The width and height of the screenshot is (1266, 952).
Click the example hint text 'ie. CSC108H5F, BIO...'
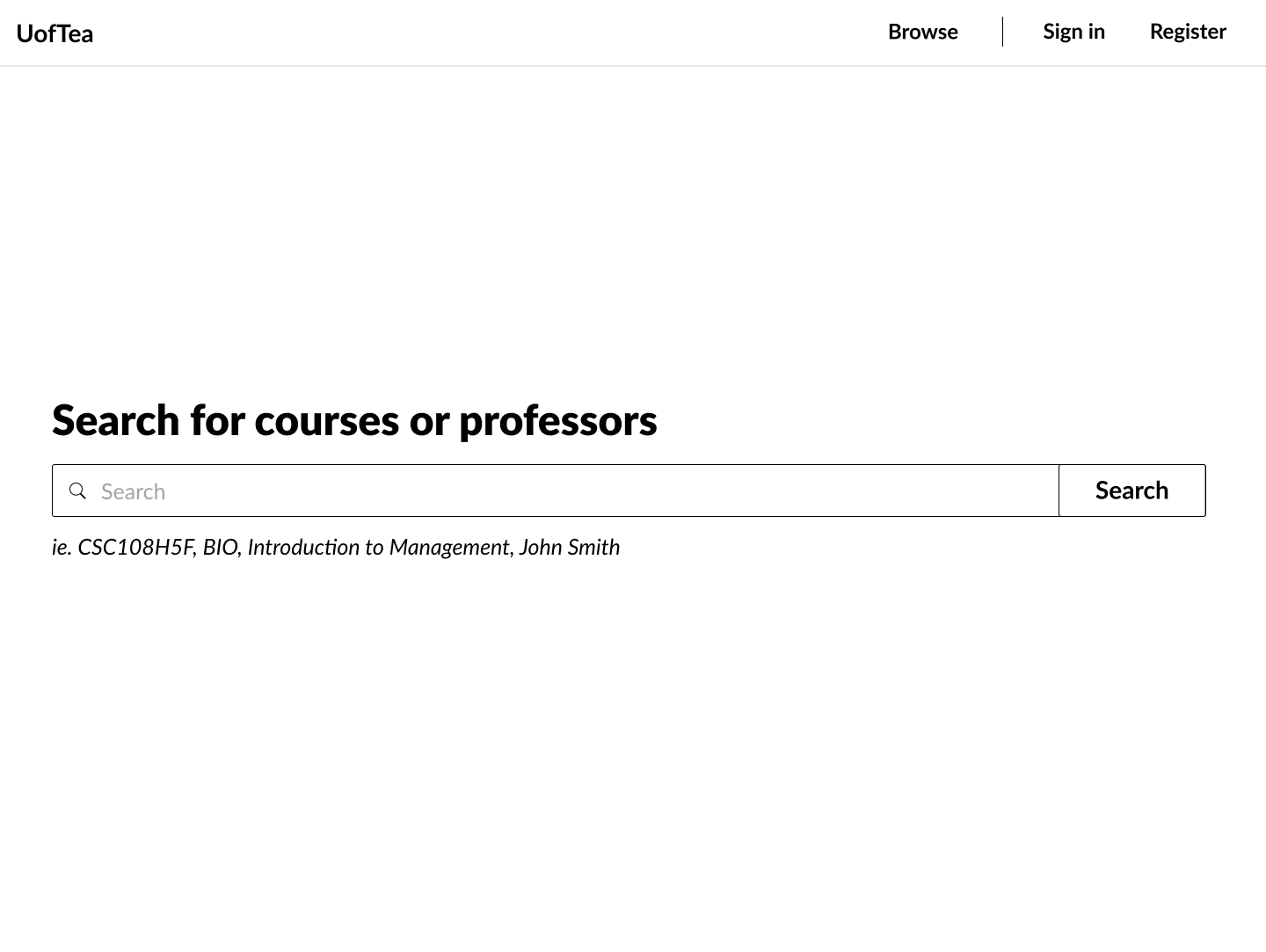pyautogui.click(x=336, y=547)
